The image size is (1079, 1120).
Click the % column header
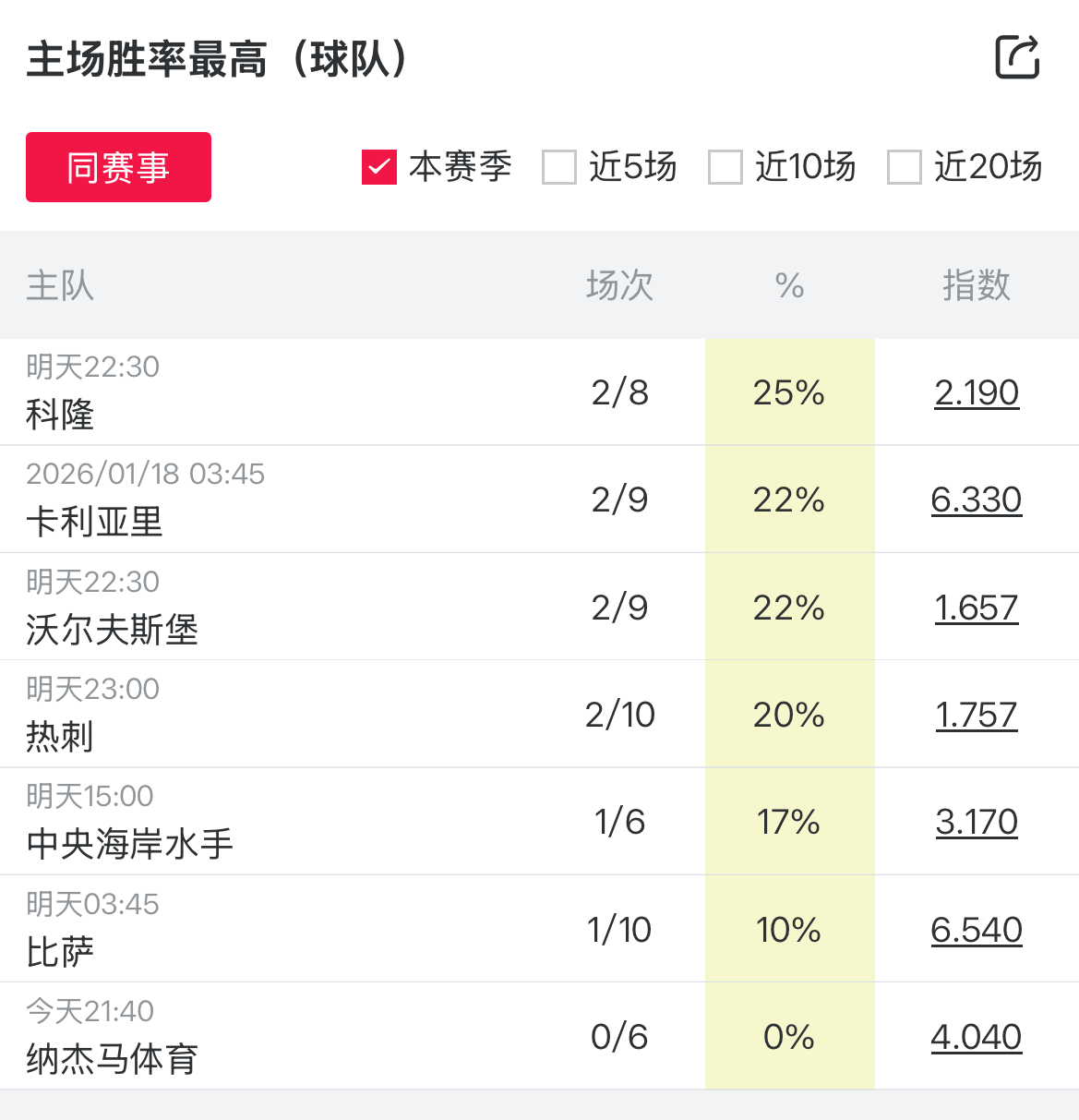coord(789,285)
